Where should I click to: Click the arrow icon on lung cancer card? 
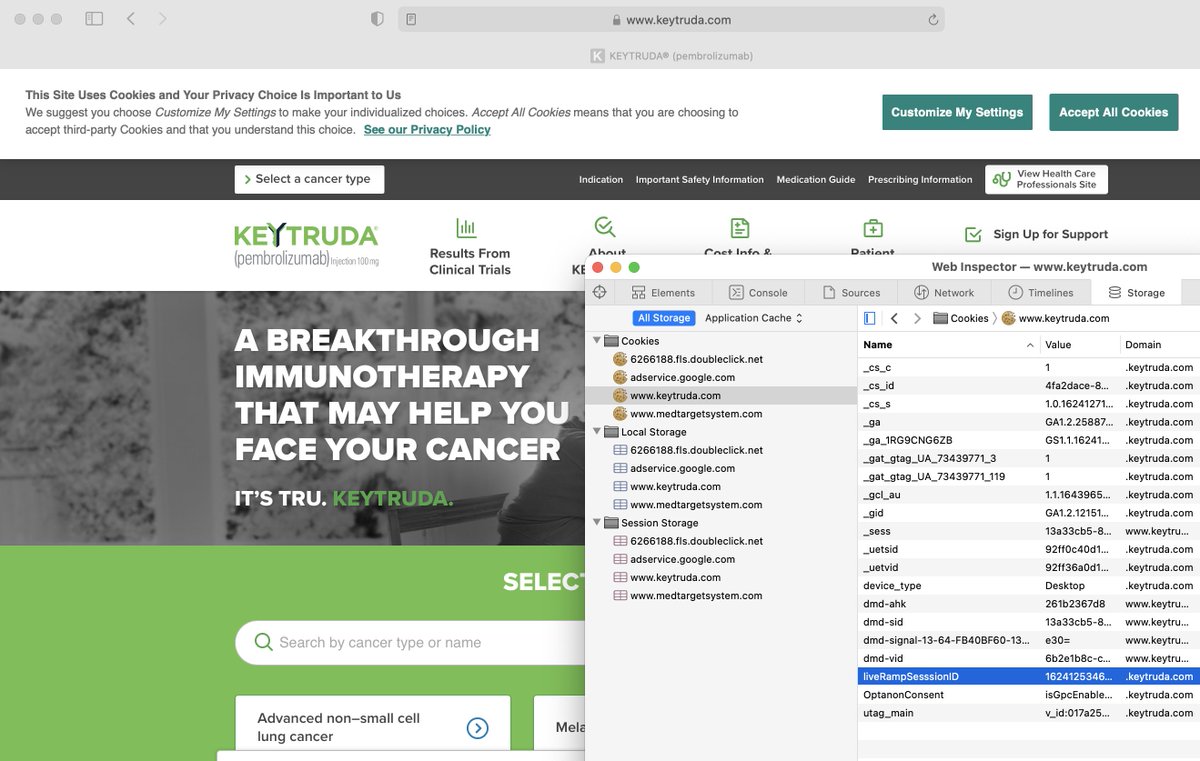click(x=478, y=728)
